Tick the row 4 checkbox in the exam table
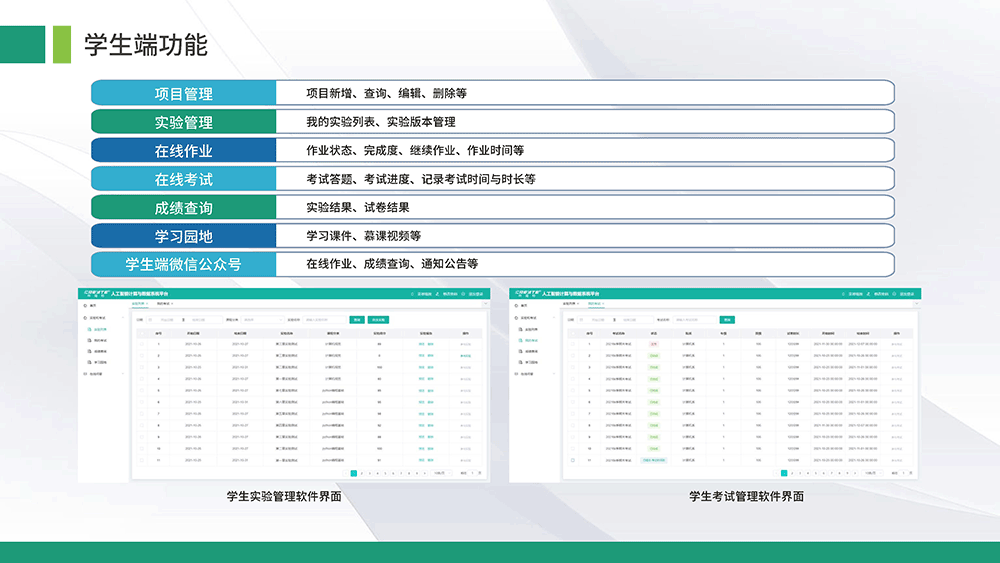The height and width of the screenshot is (563, 1000). tap(573, 379)
